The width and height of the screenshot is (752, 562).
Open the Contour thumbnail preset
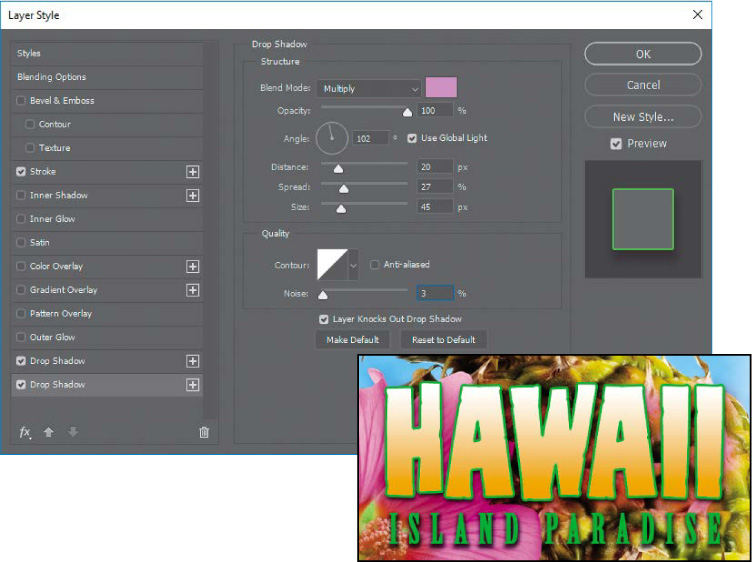[x=331, y=265]
